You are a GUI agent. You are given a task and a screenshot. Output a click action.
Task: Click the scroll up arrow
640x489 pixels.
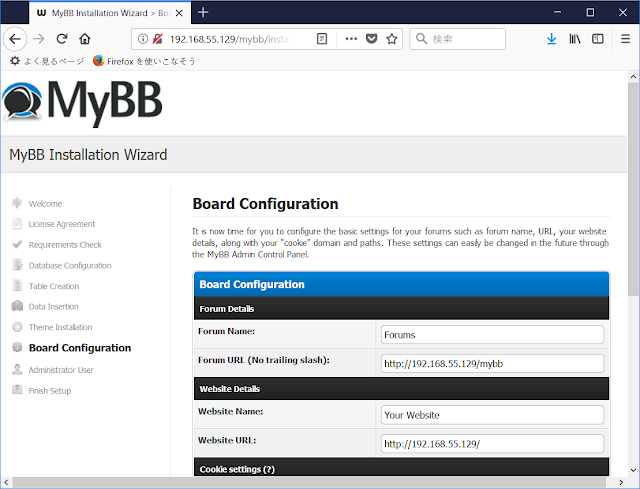click(x=633, y=76)
